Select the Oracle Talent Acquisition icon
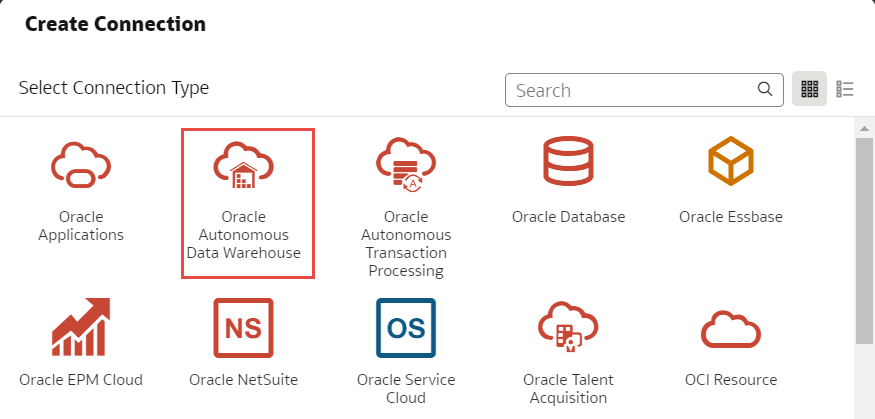Screen dimensions: 875x419 point(568,327)
